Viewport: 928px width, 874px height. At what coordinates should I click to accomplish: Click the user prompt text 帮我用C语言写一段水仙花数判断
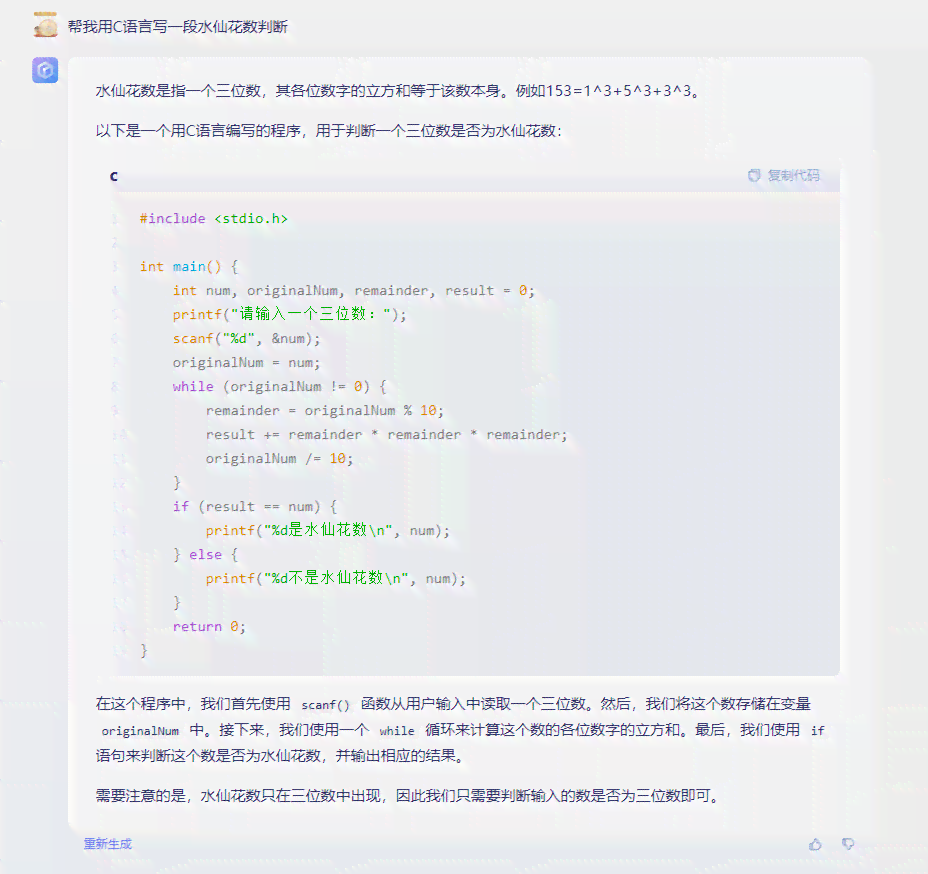coord(178,27)
